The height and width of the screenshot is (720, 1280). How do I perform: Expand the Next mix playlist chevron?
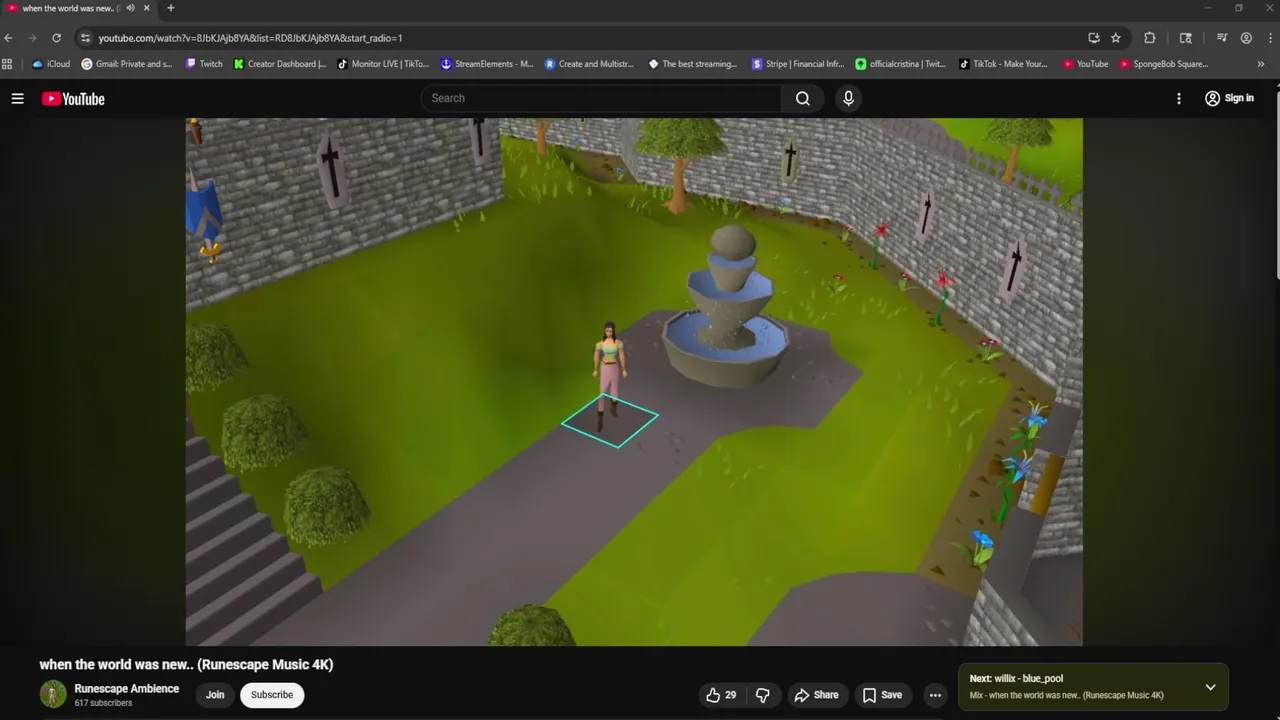click(x=1210, y=687)
